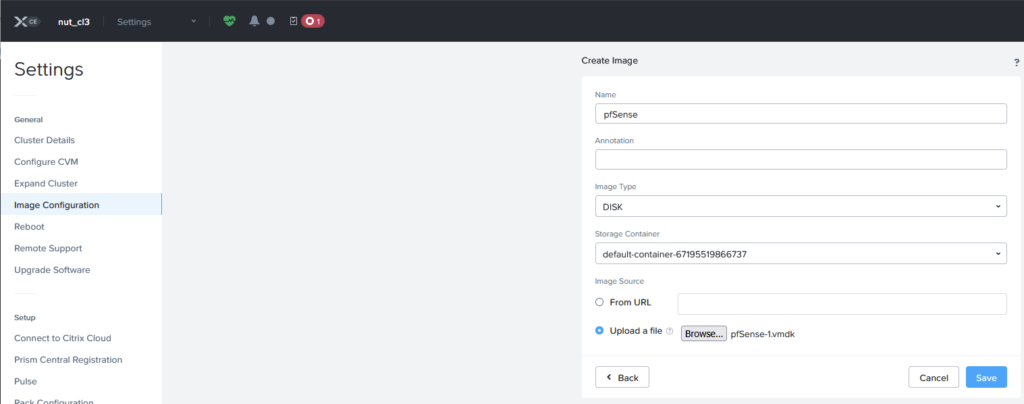Viewport: 1024px width, 404px height.
Task: Open the green heart health status icon
Action: click(x=229, y=21)
